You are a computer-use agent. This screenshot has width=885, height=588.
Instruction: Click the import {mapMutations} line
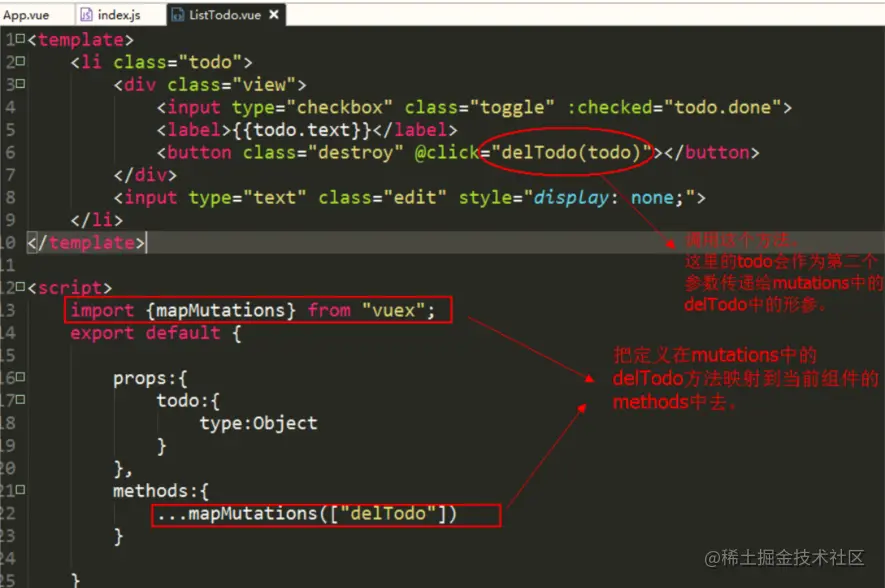(253, 310)
